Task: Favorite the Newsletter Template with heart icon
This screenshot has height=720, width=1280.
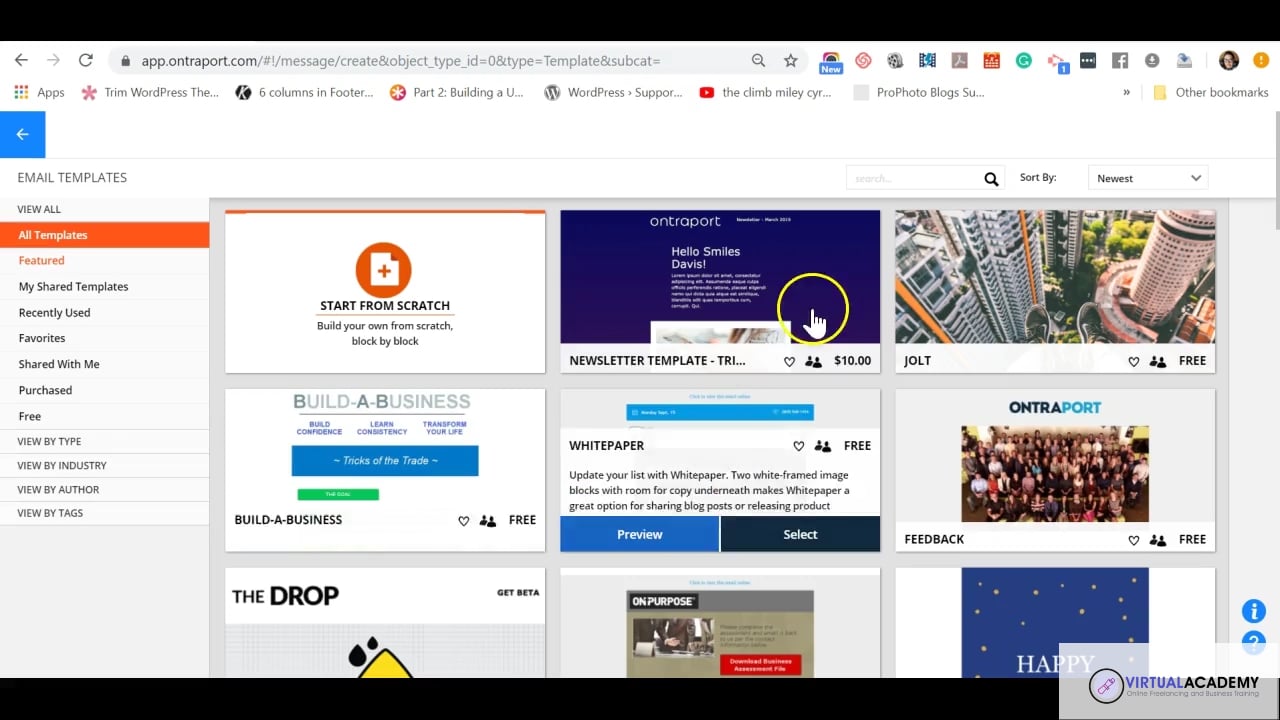Action: (789, 361)
